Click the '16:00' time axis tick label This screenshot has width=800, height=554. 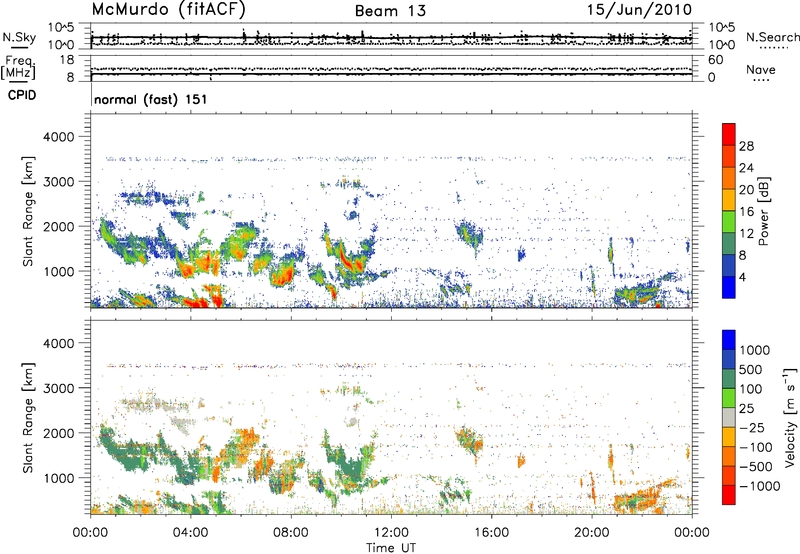click(x=491, y=533)
